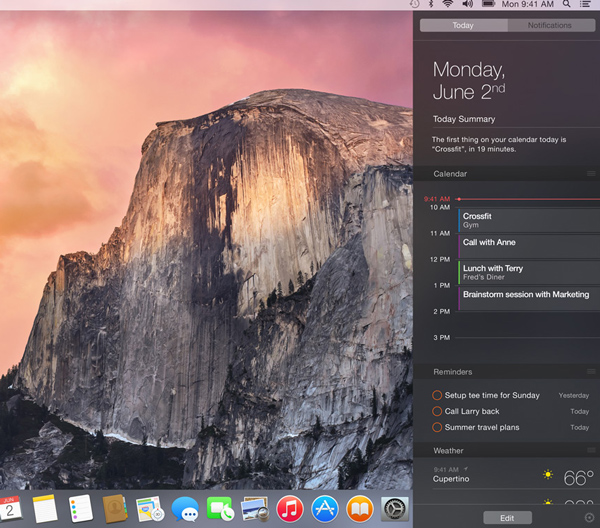Image resolution: width=600 pixels, height=528 pixels.
Task: Mark "Setup tee time for Sunday" complete
Action: click(x=437, y=395)
